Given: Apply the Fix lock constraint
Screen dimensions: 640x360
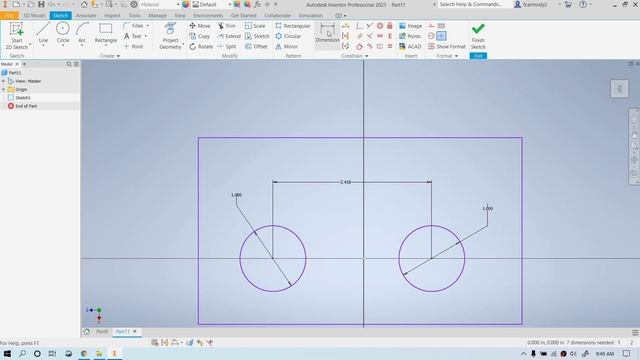Looking at the screenshot, I should point(390,26).
